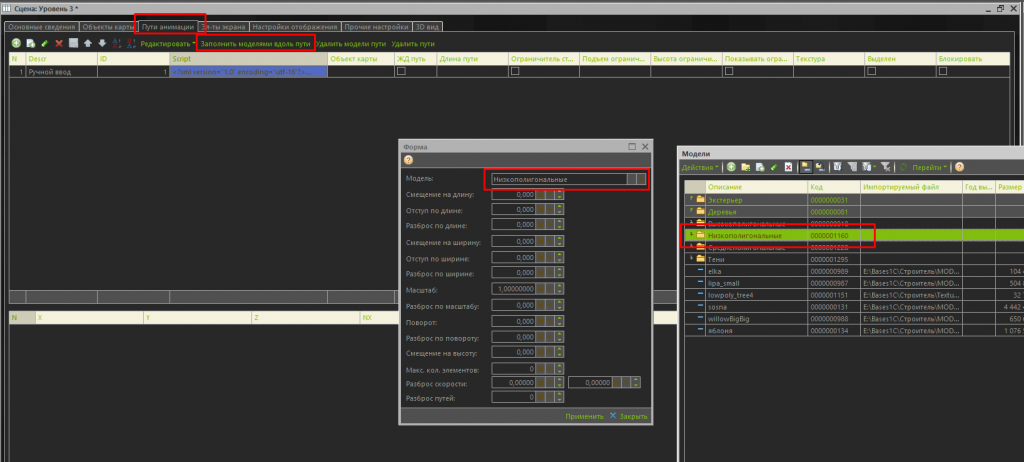Select the lowpoly_tree4 model row

click(x=852, y=295)
